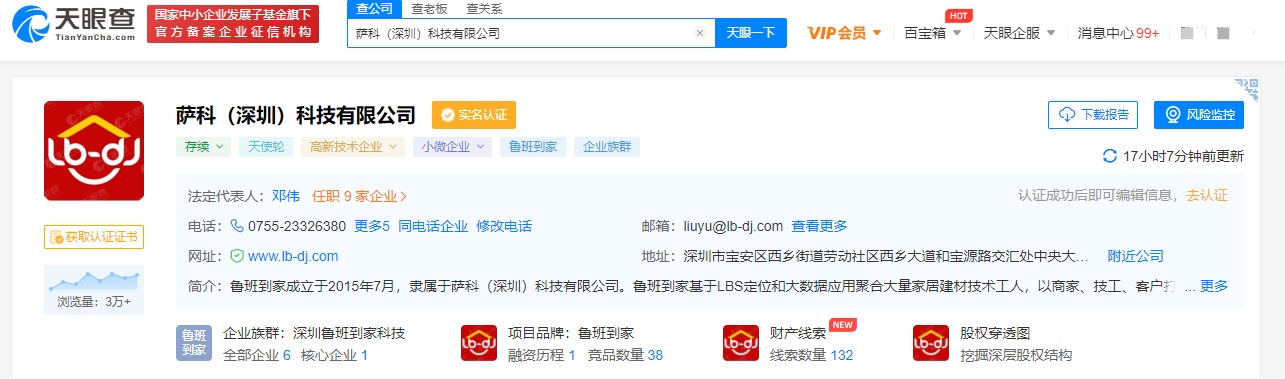Open 挖掘深层股权结构 link

pyautogui.click(x=1016, y=355)
